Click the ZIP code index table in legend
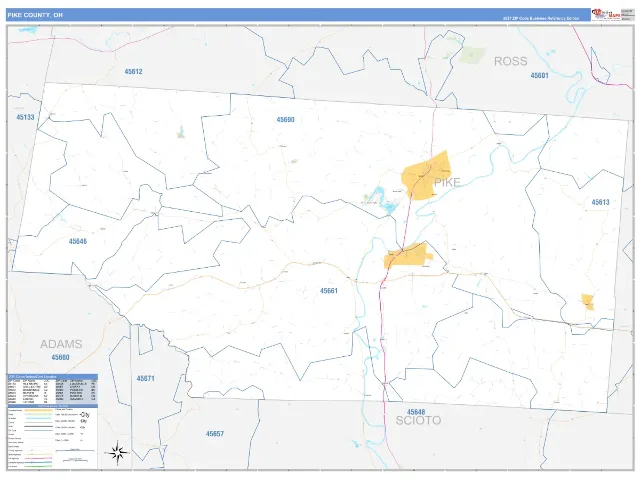640x480 pixels. 53,390
